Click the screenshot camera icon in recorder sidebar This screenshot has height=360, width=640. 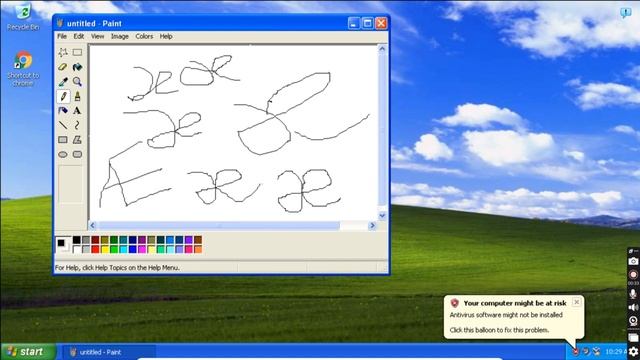coord(633,261)
